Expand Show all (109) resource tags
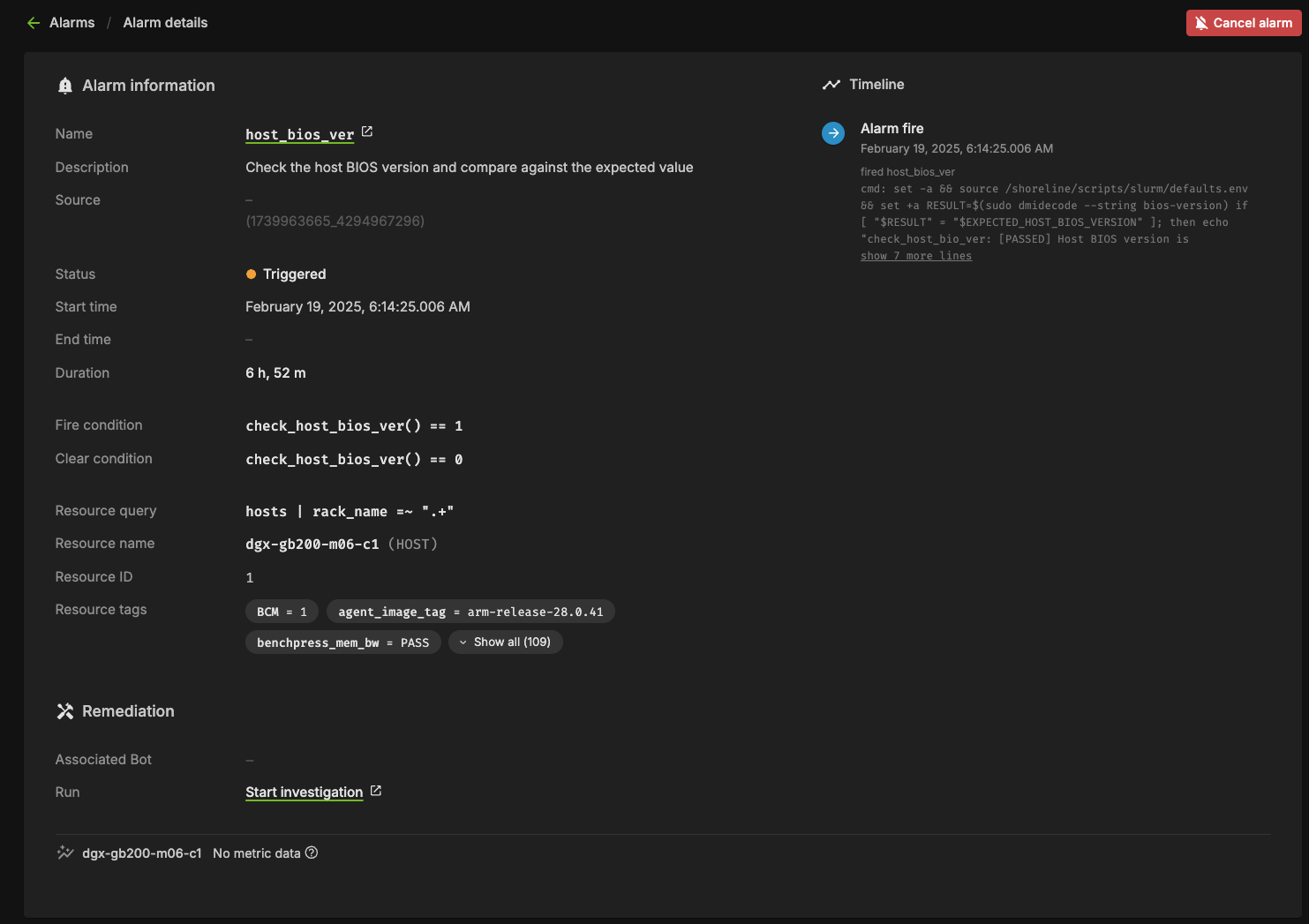Screen dimensions: 1309x924 point(505,642)
